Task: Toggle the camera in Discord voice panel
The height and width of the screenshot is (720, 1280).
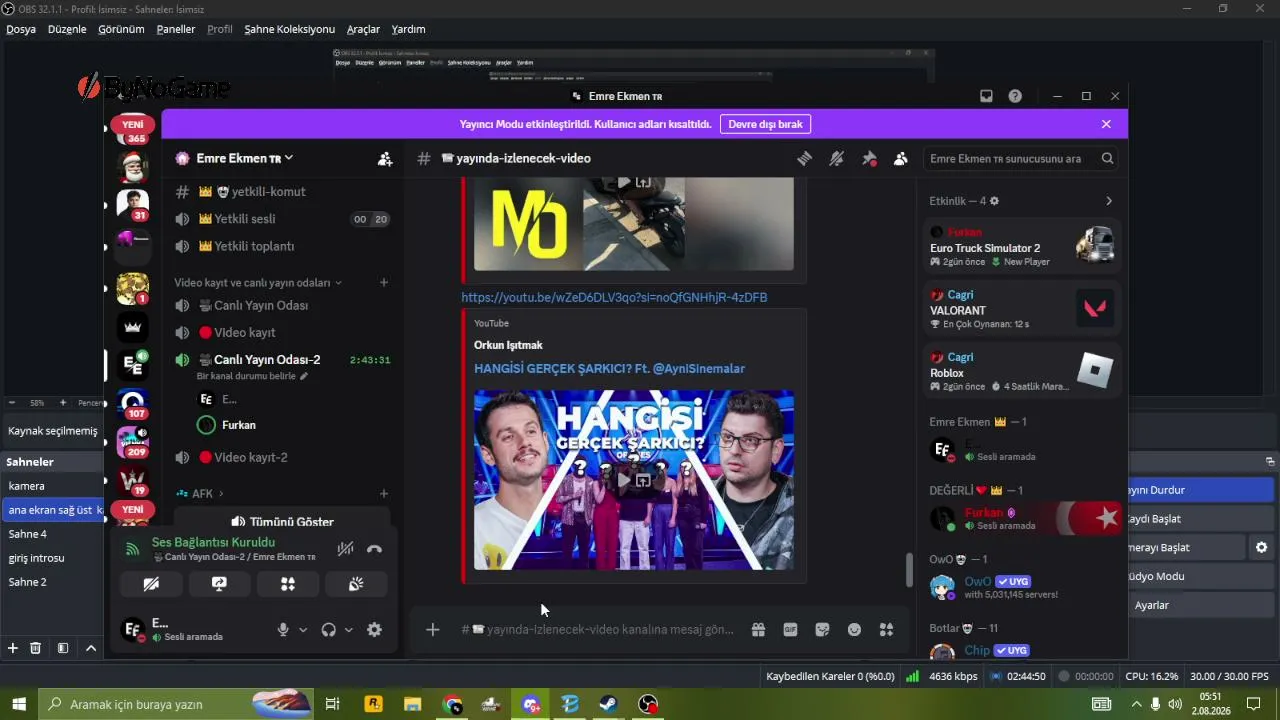Action: (151, 584)
